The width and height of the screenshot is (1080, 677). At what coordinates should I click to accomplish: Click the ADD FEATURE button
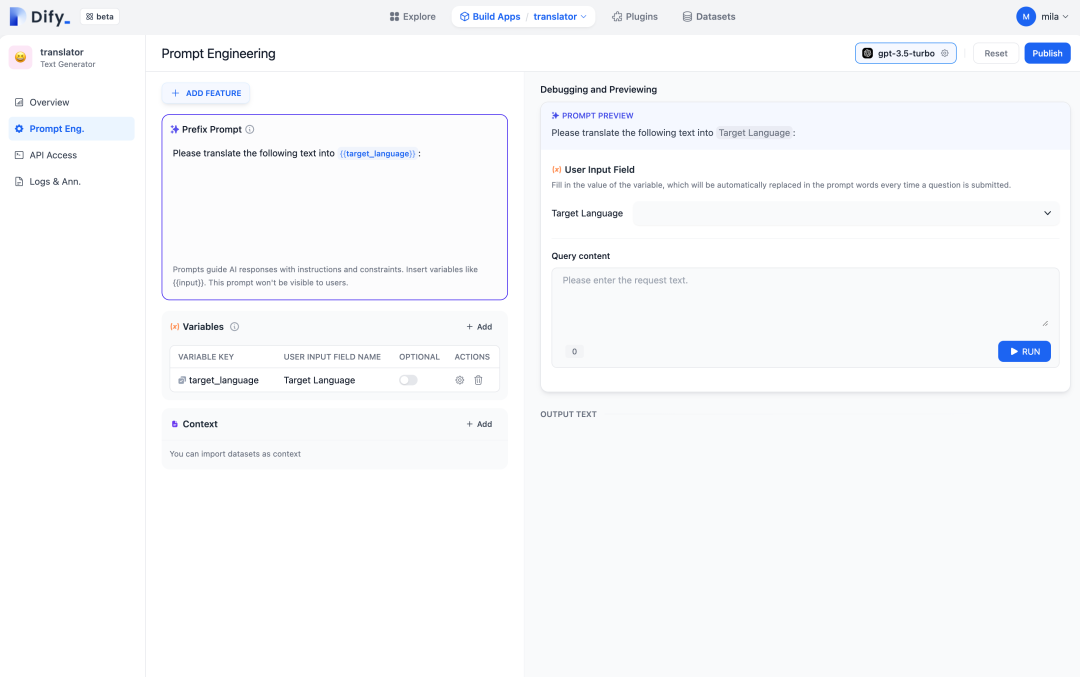click(206, 93)
